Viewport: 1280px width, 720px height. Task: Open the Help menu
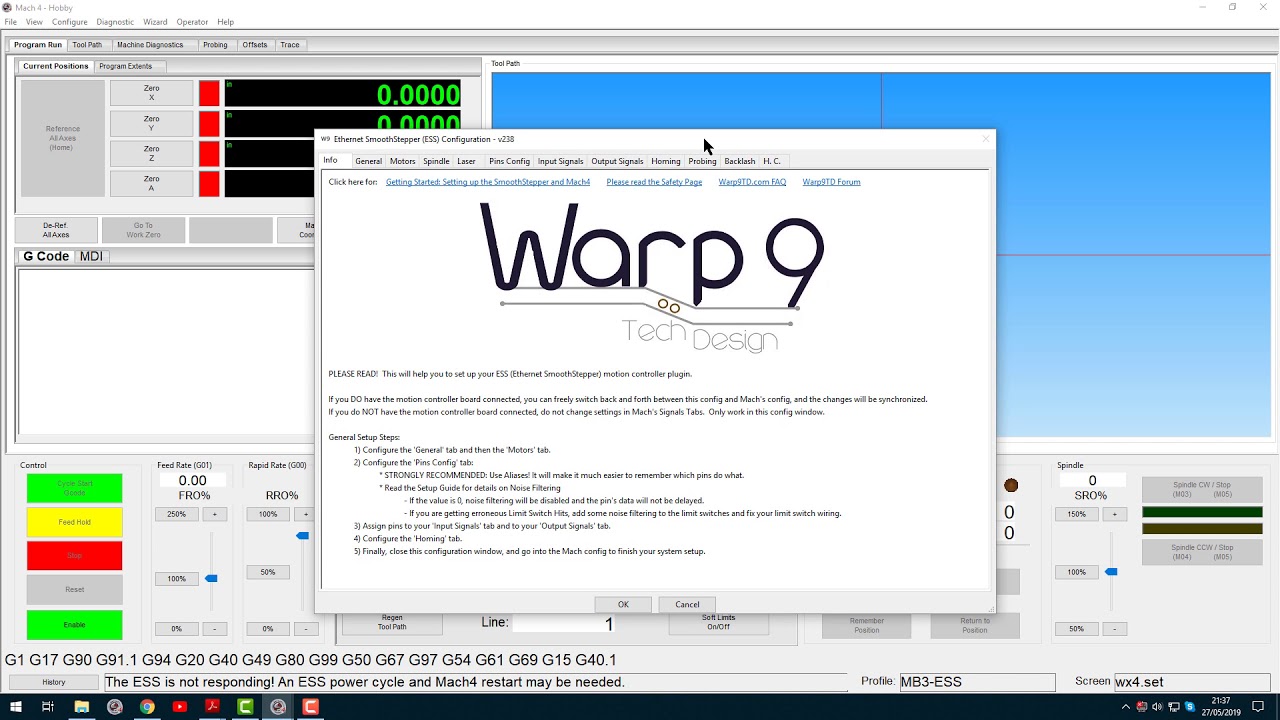pyautogui.click(x=226, y=22)
